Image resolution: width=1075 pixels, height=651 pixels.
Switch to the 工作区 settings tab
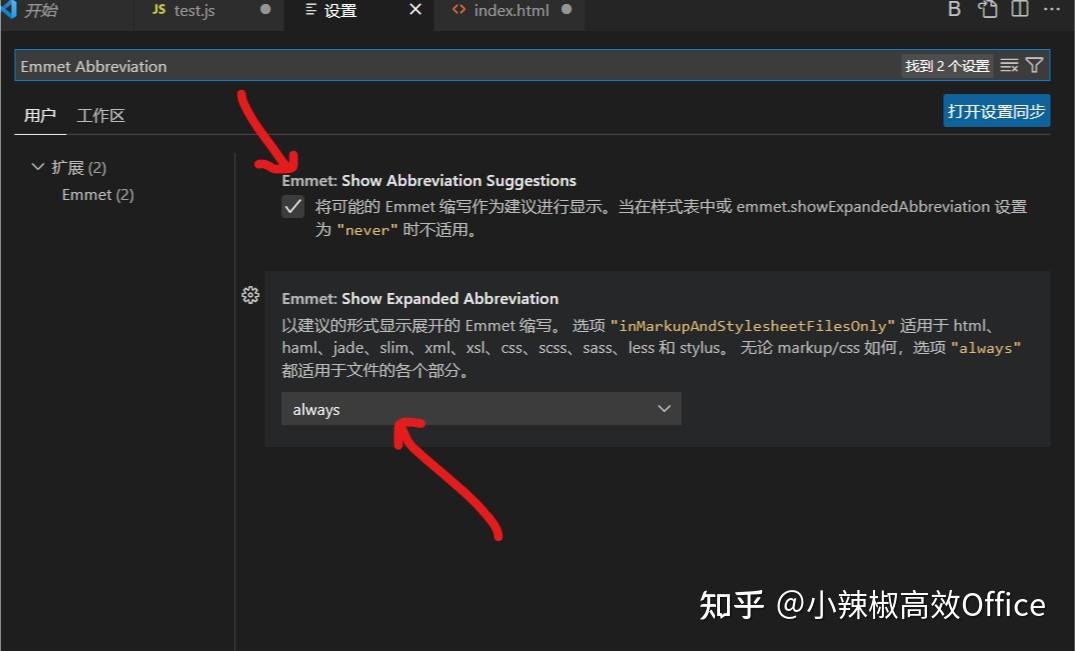[100, 115]
